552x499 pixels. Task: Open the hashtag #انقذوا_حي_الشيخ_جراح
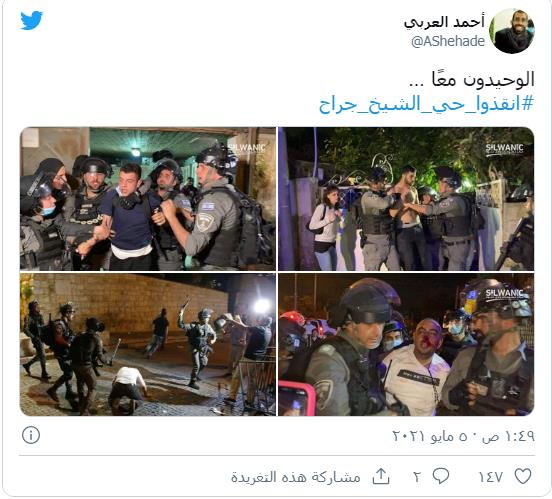tap(426, 104)
